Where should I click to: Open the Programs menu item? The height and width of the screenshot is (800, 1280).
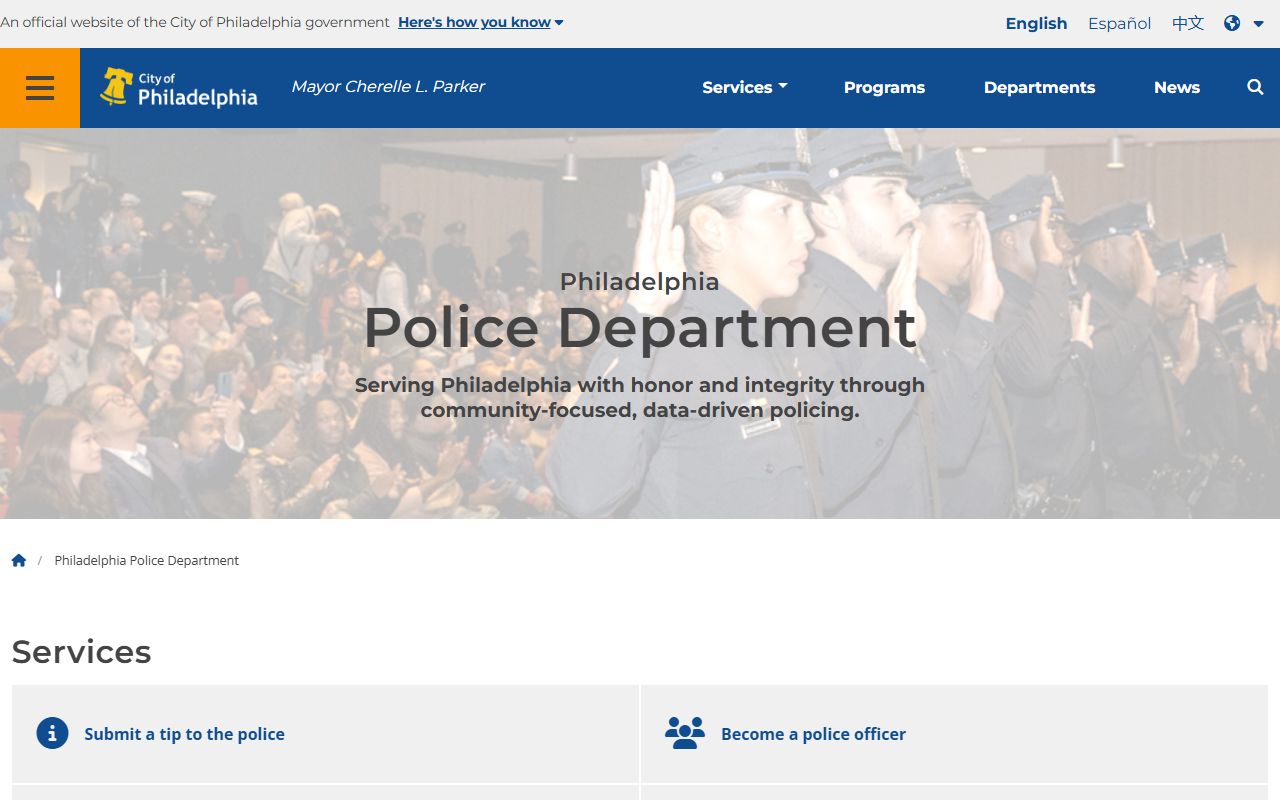click(884, 87)
